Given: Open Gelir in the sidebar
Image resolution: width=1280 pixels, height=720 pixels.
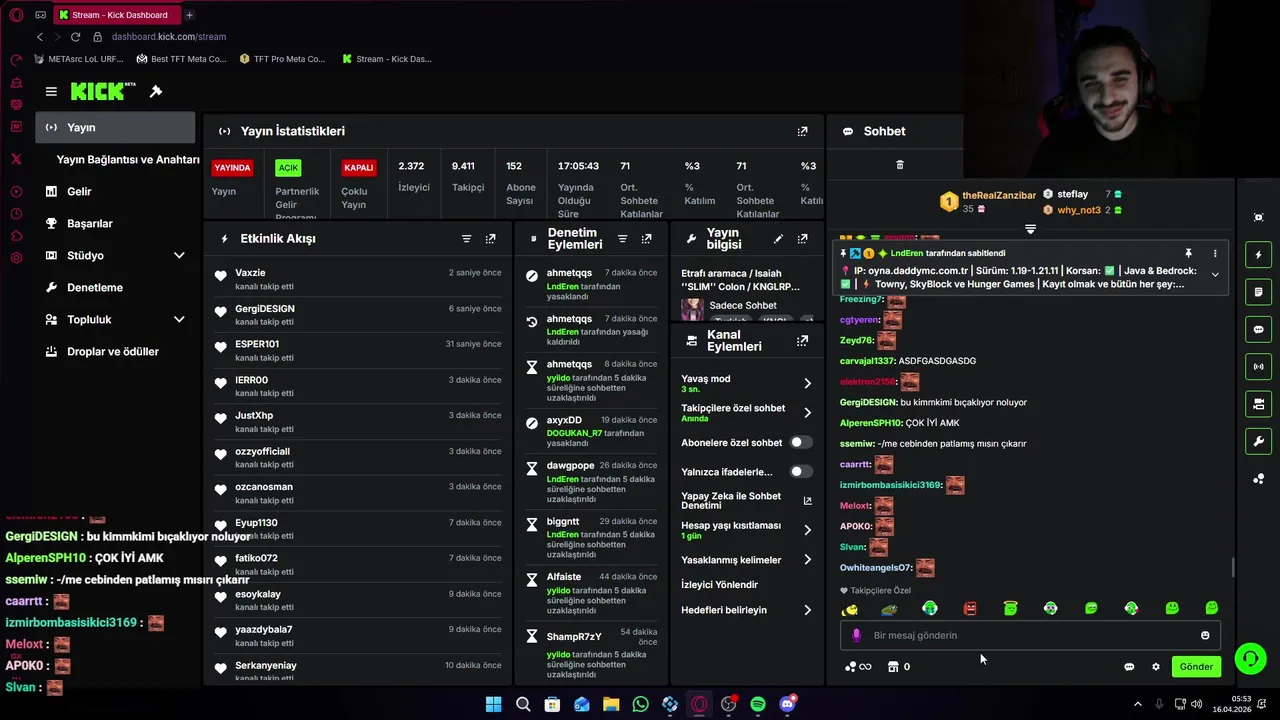Looking at the screenshot, I should coord(79,191).
